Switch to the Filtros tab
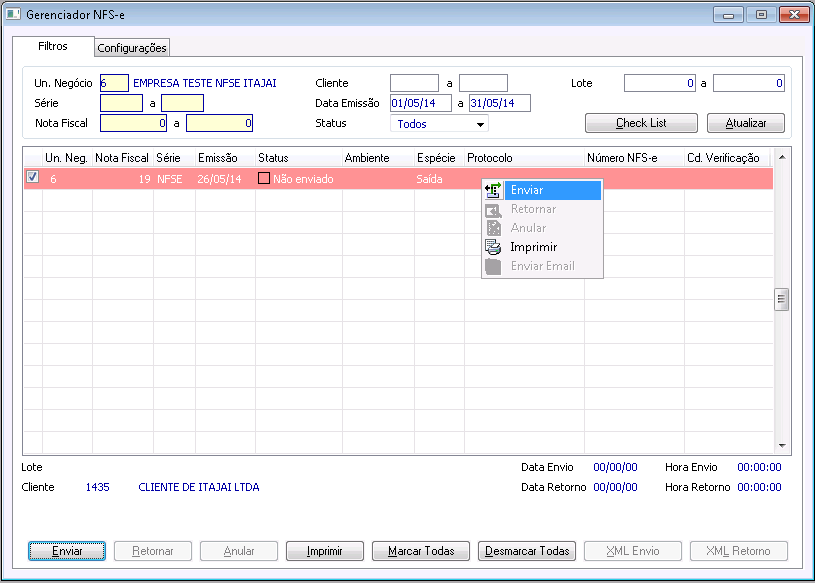This screenshot has height=583, width=815. click(x=53, y=46)
